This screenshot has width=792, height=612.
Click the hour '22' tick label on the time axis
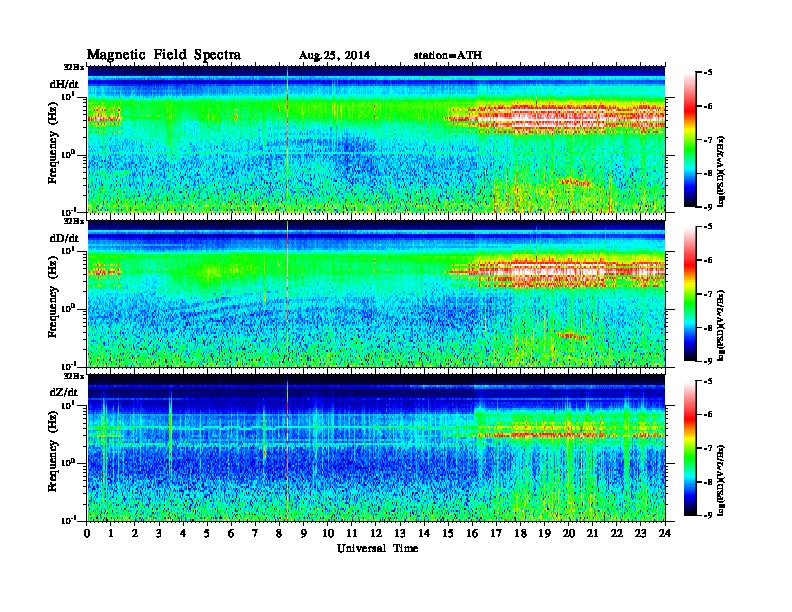pos(617,534)
